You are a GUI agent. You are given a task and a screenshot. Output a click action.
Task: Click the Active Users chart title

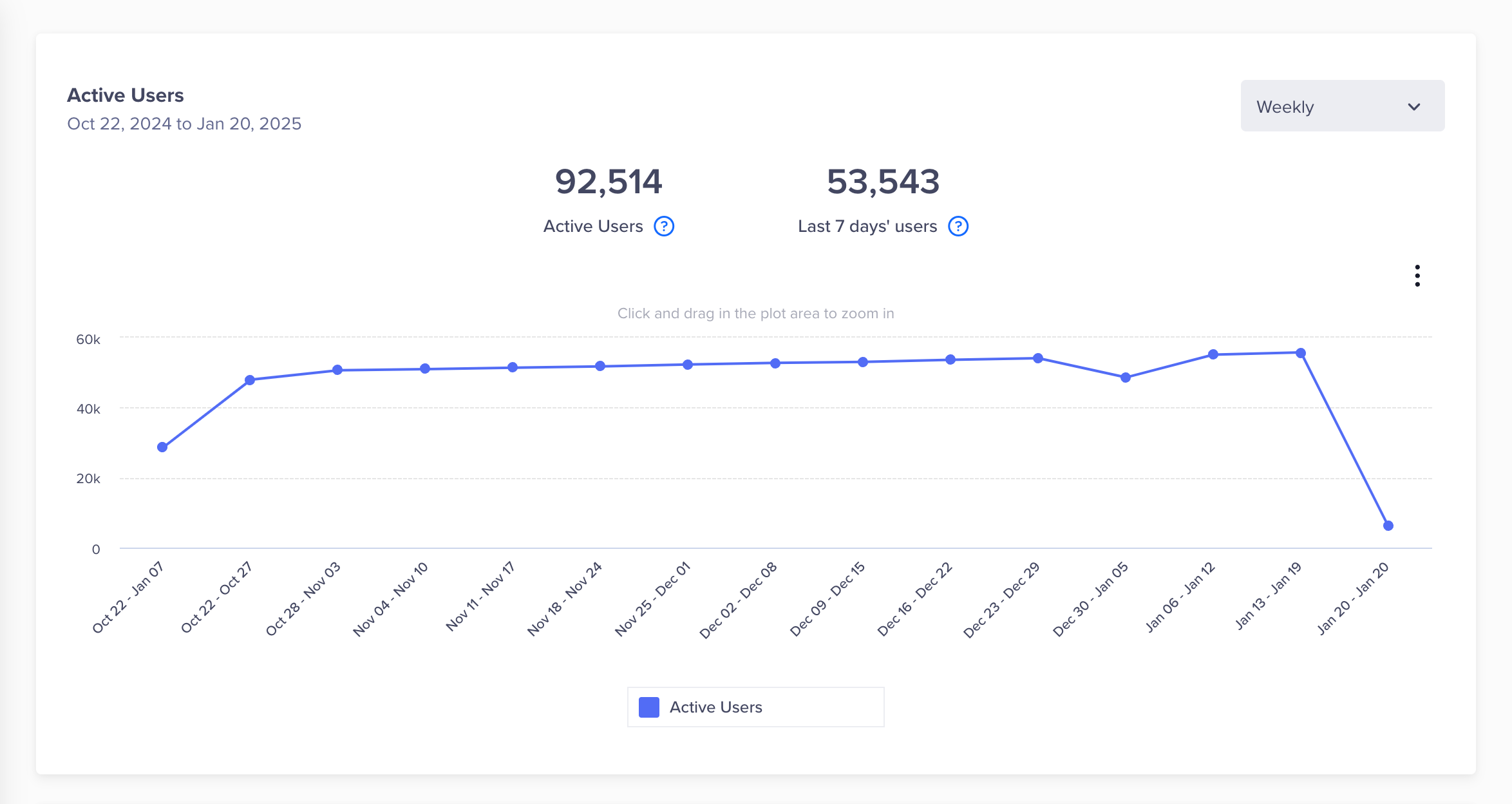click(x=126, y=95)
